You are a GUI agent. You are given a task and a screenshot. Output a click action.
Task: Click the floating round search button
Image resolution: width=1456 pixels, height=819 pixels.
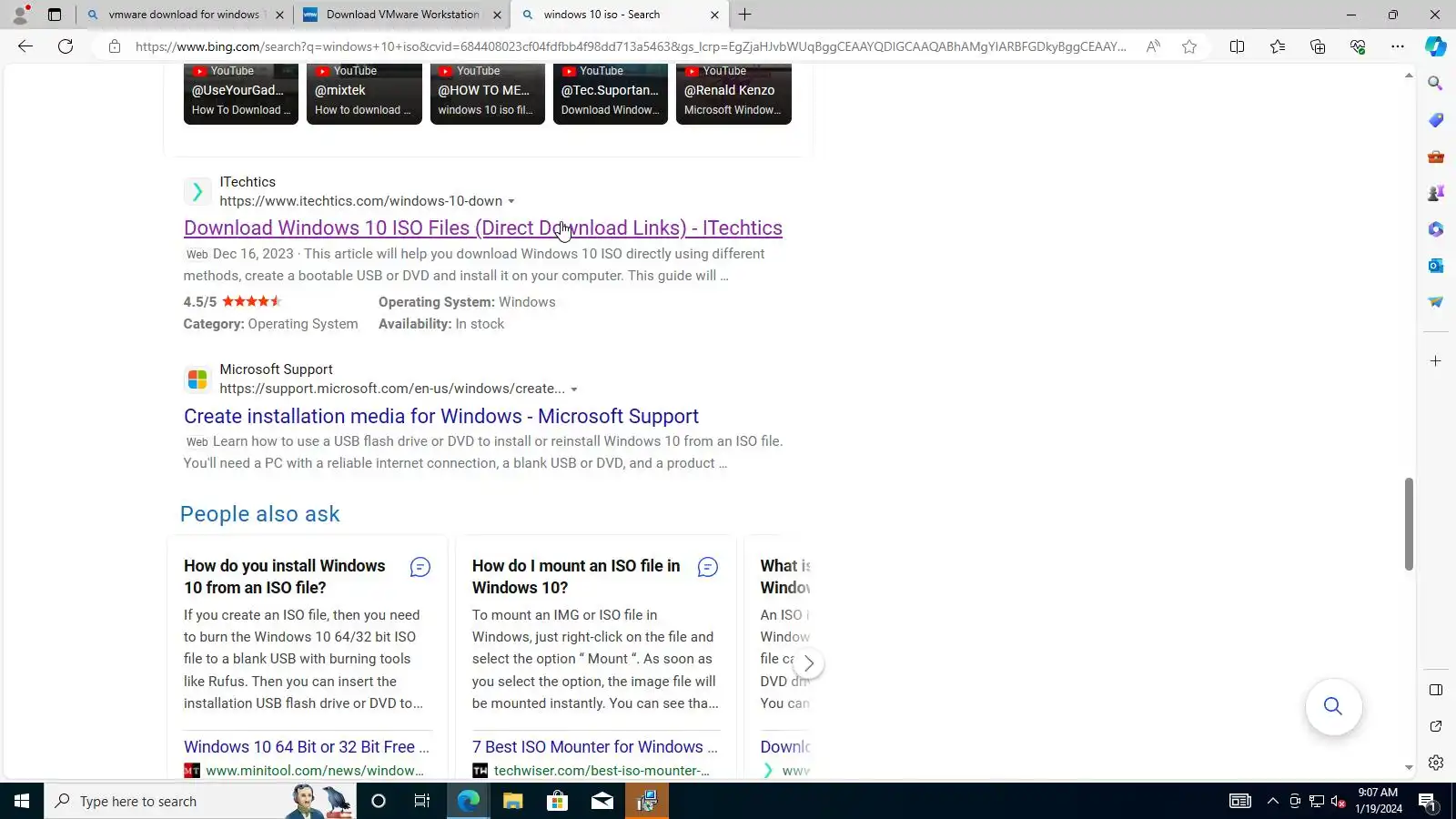(1333, 706)
